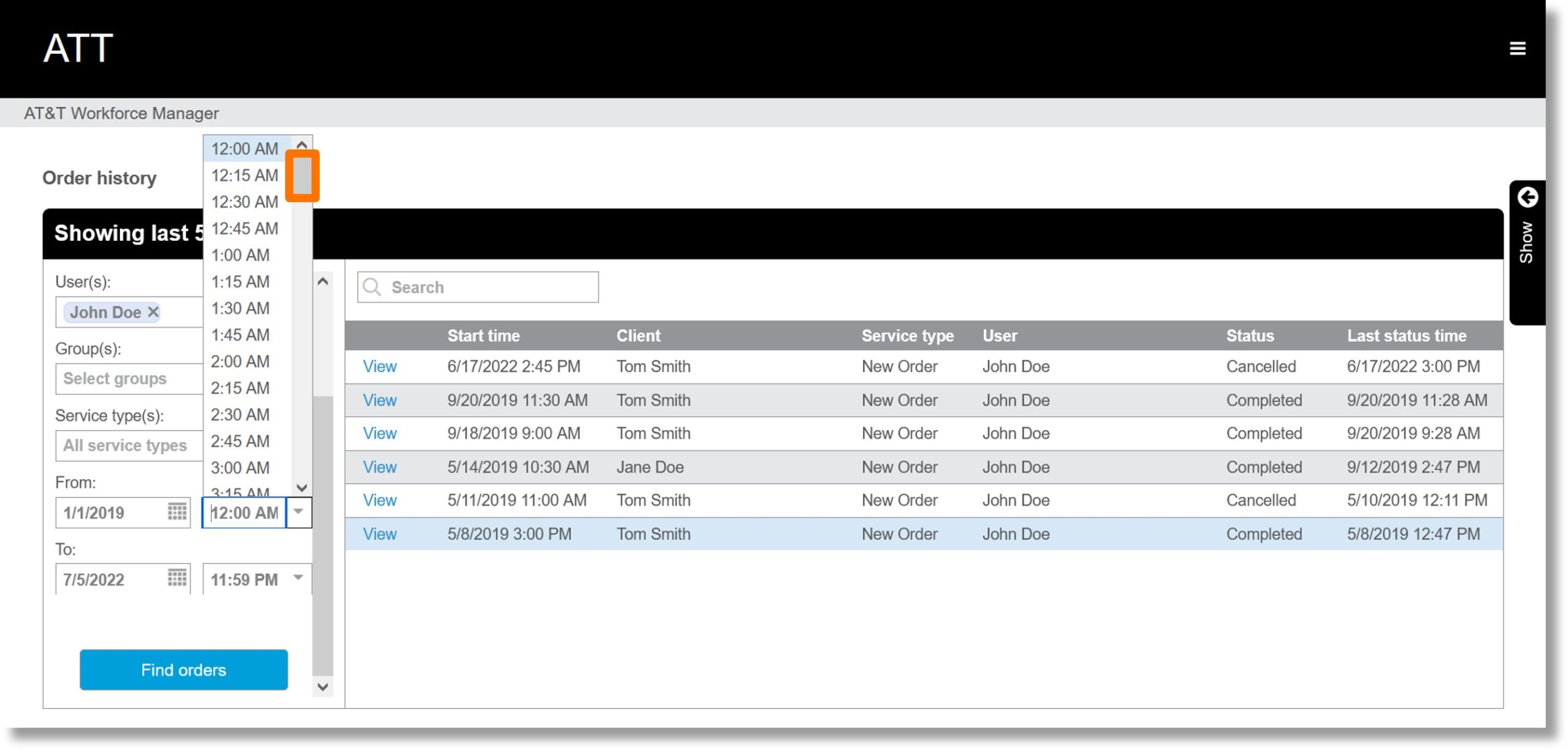
Task: Sort by Client column header
Action: click(x=638, y=336)
